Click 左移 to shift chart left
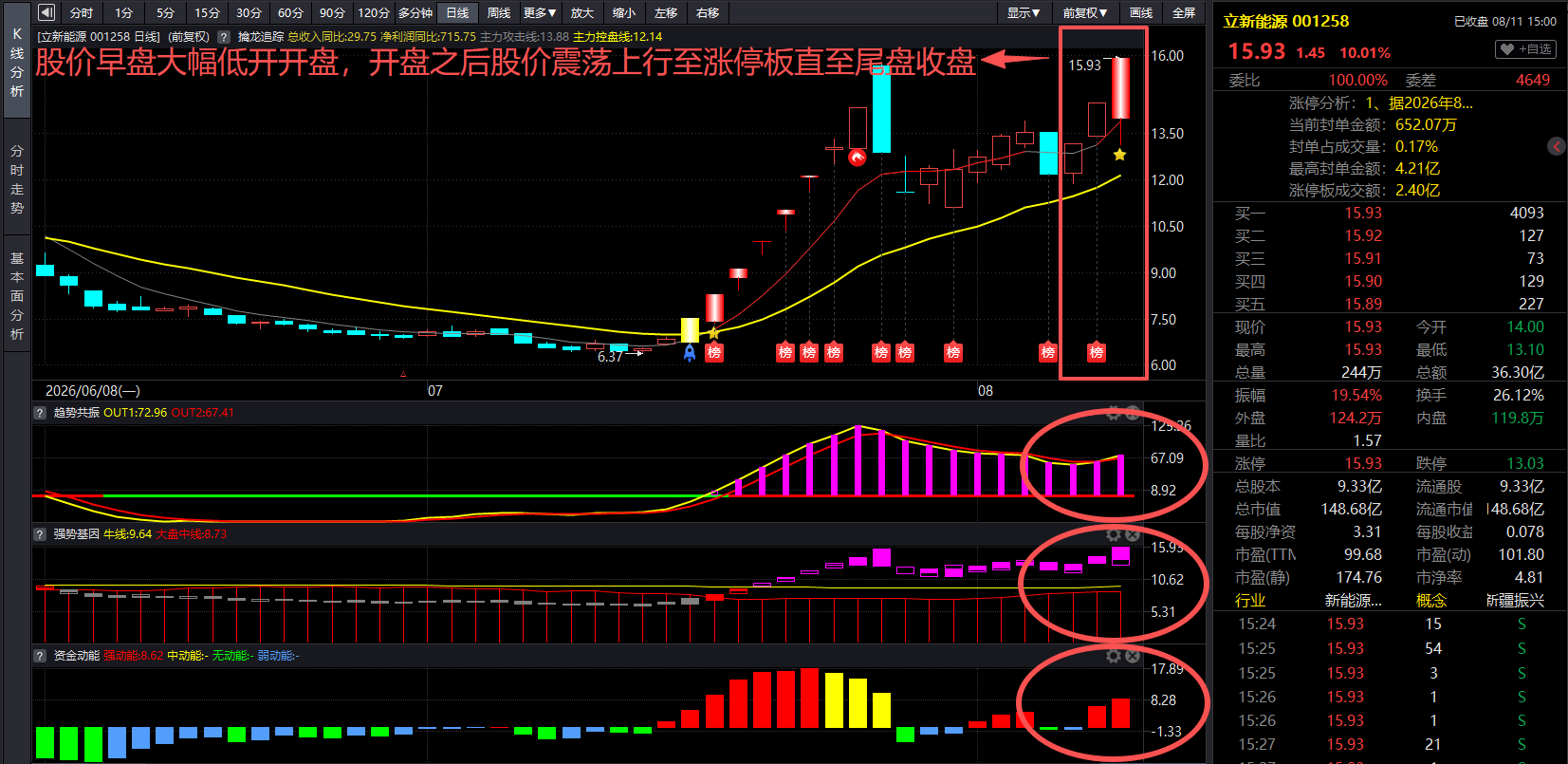 [x=666, y=12]
